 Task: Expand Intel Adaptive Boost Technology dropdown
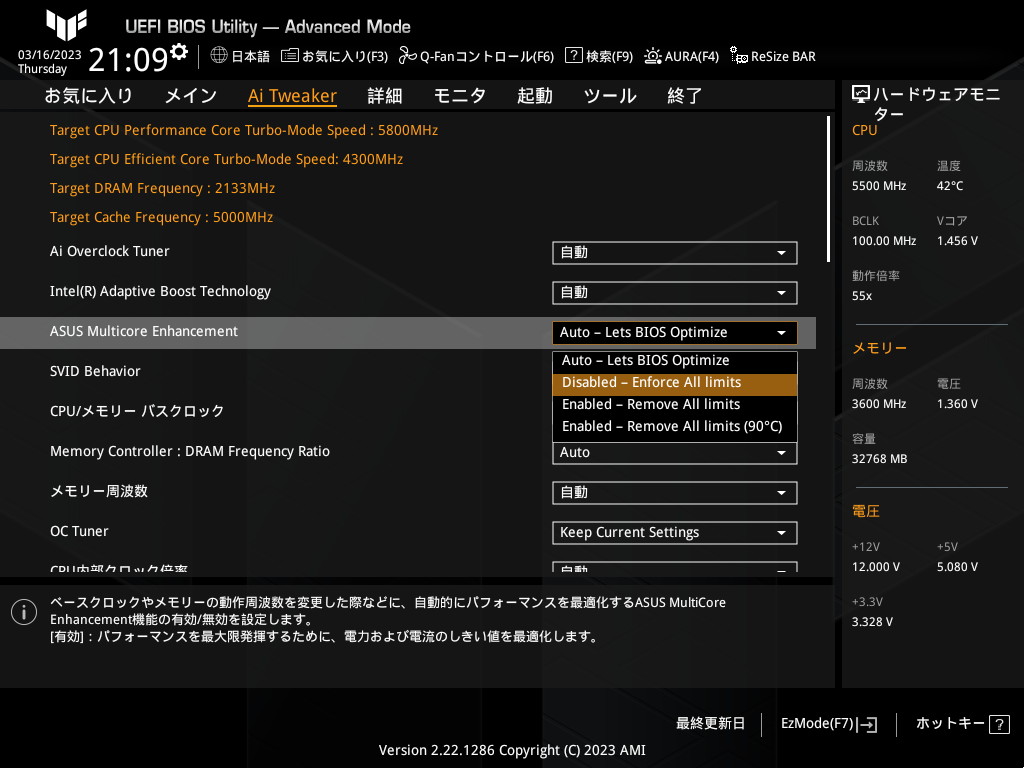click(675, 293)
